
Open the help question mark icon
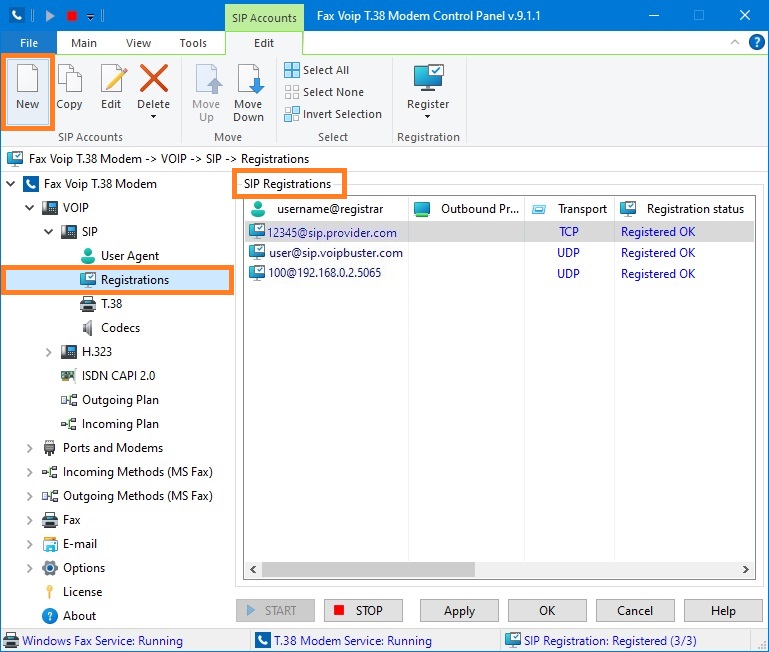coord(757,43)
